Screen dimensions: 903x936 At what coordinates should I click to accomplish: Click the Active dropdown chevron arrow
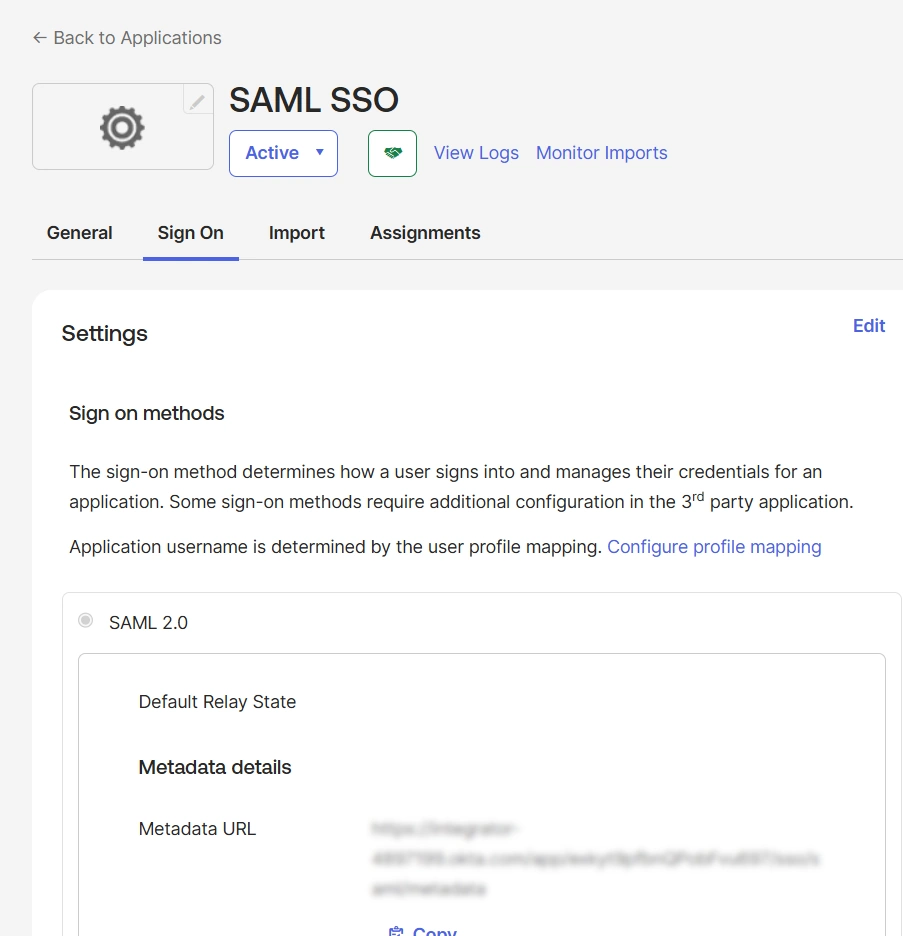tap(321, 153)
